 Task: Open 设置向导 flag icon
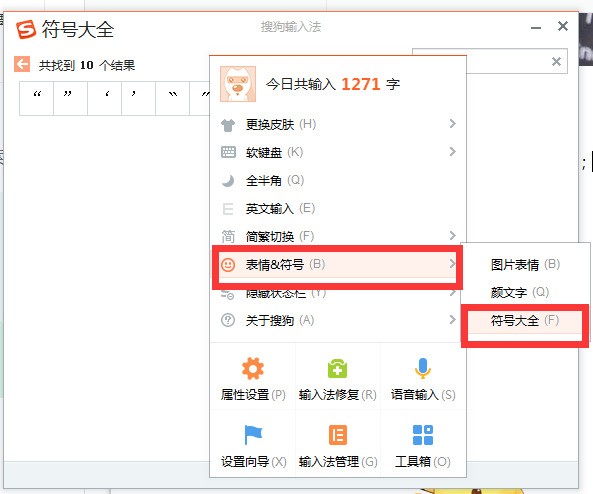coord(253,435)
